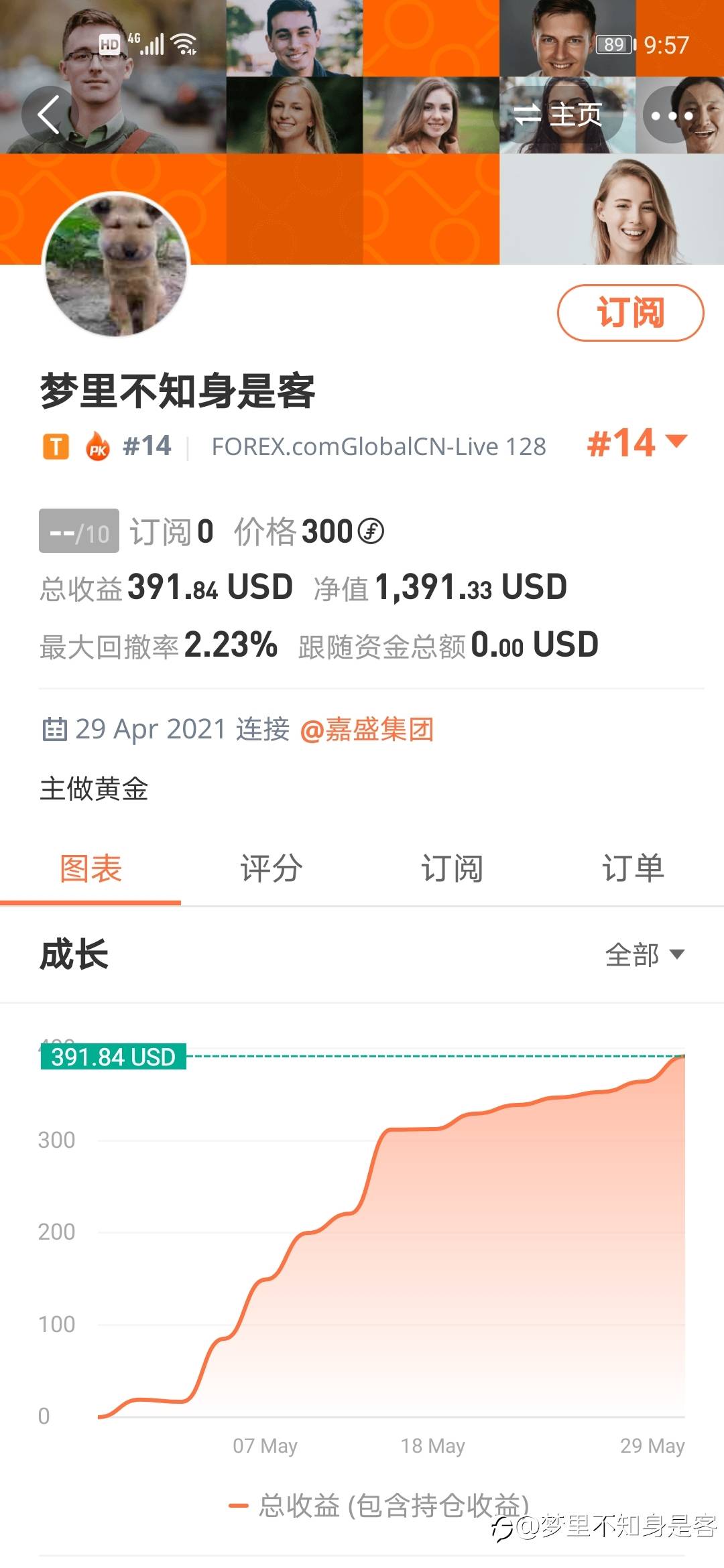Open the 全部 time range dropdown
Image resolution: width=724 pixels, height=1568 pixels.
tap(644, 954)
